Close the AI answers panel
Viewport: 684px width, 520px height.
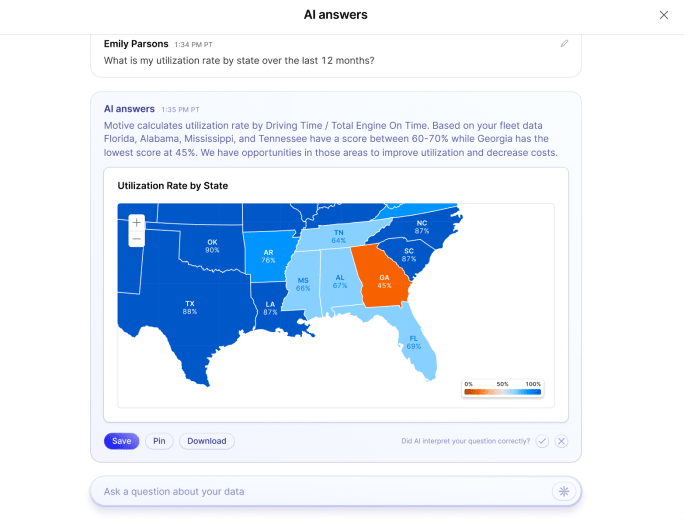[x=664, y=15]
